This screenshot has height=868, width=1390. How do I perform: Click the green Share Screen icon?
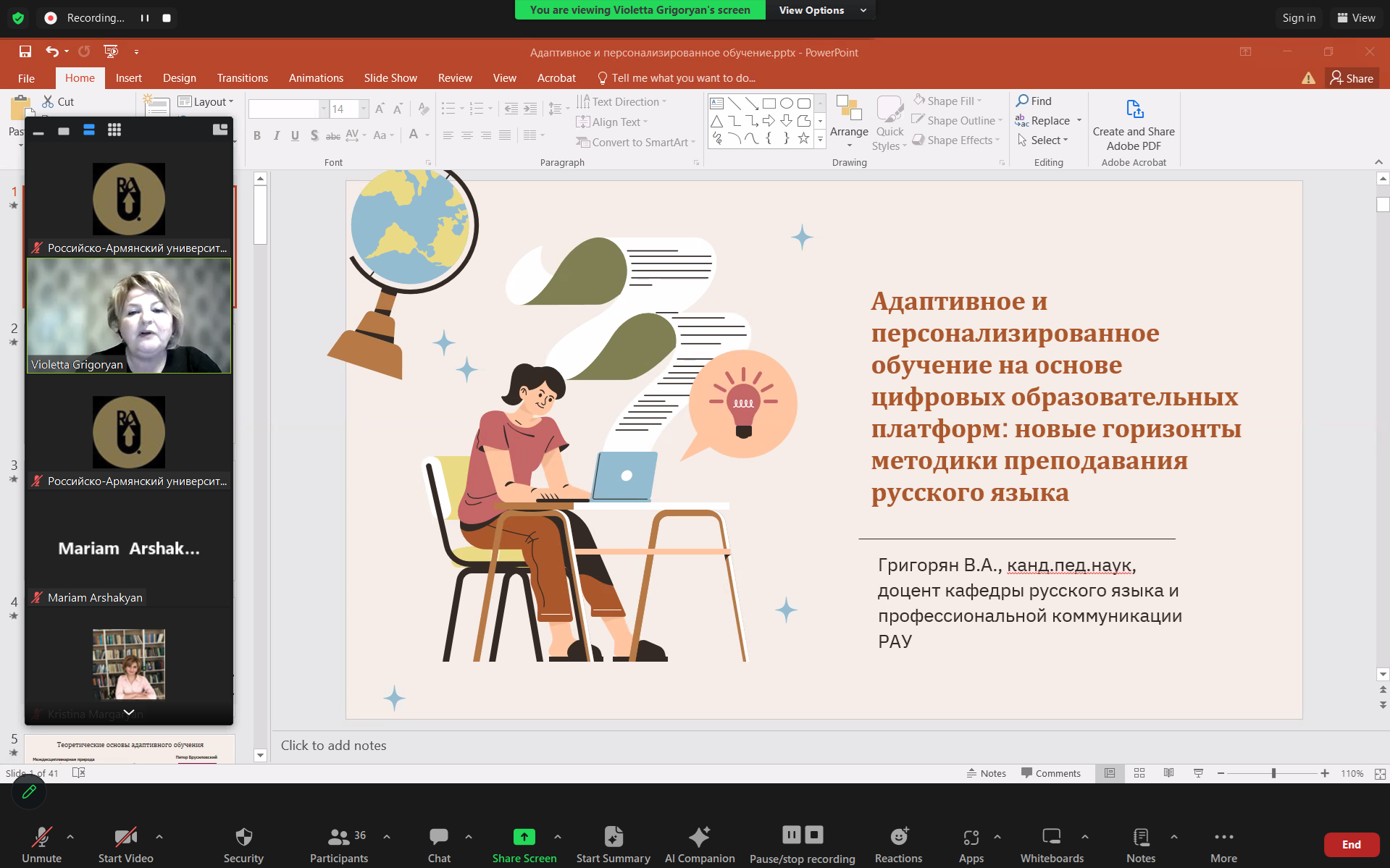coord(524,837)
